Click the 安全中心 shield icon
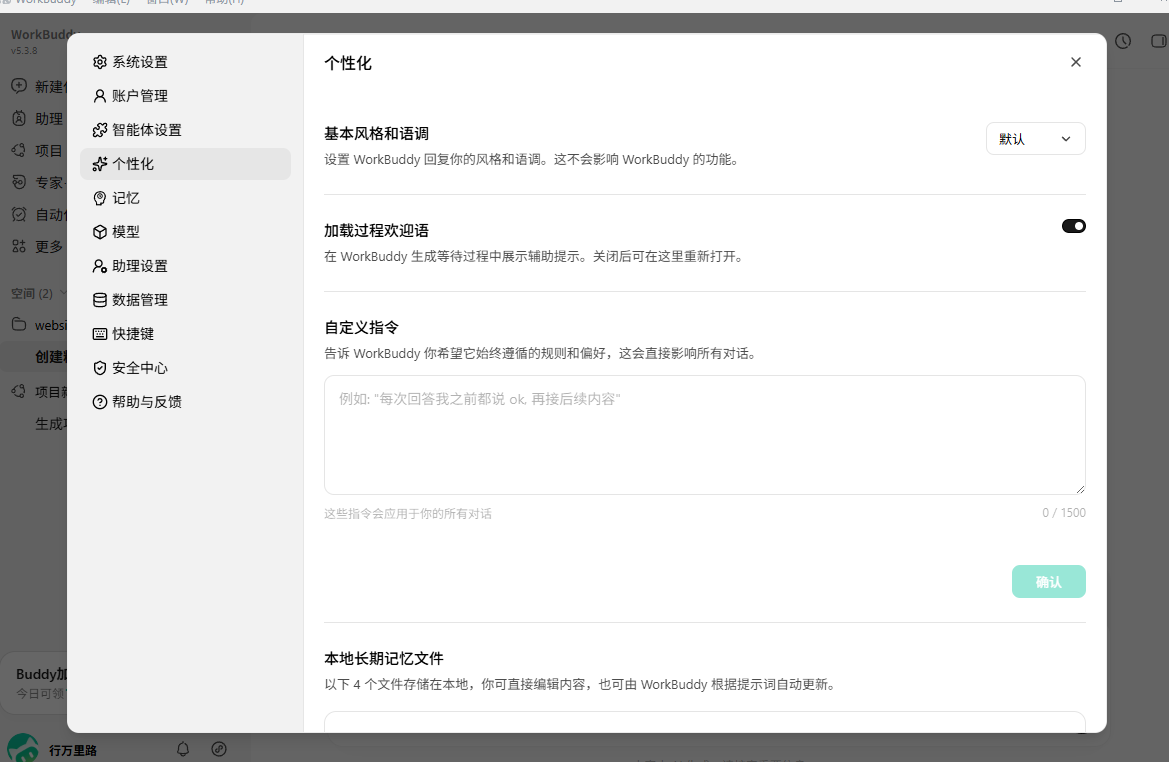The height and width of the screenshot is (762, 1169). (x=99, y=368)
